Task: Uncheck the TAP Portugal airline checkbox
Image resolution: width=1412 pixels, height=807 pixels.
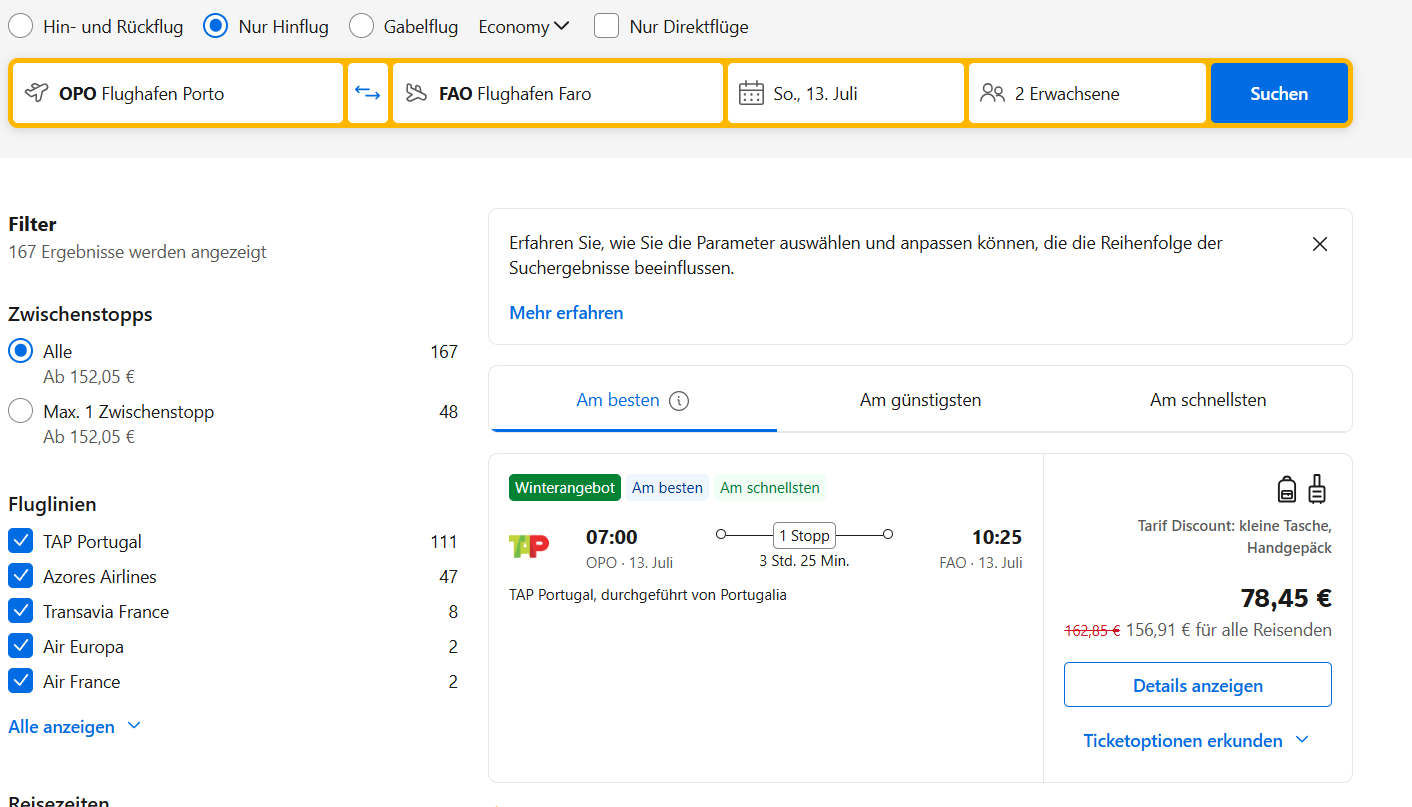Action: pos(21,541)
